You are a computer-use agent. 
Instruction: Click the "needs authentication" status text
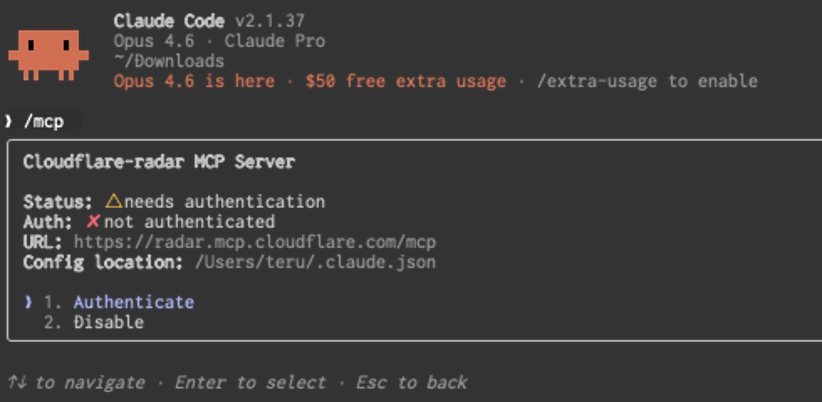[x=224, y=201]
